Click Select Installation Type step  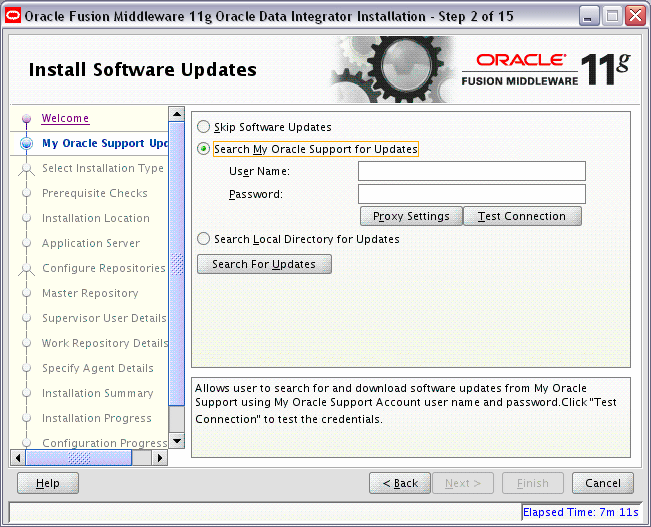(103, 168)
